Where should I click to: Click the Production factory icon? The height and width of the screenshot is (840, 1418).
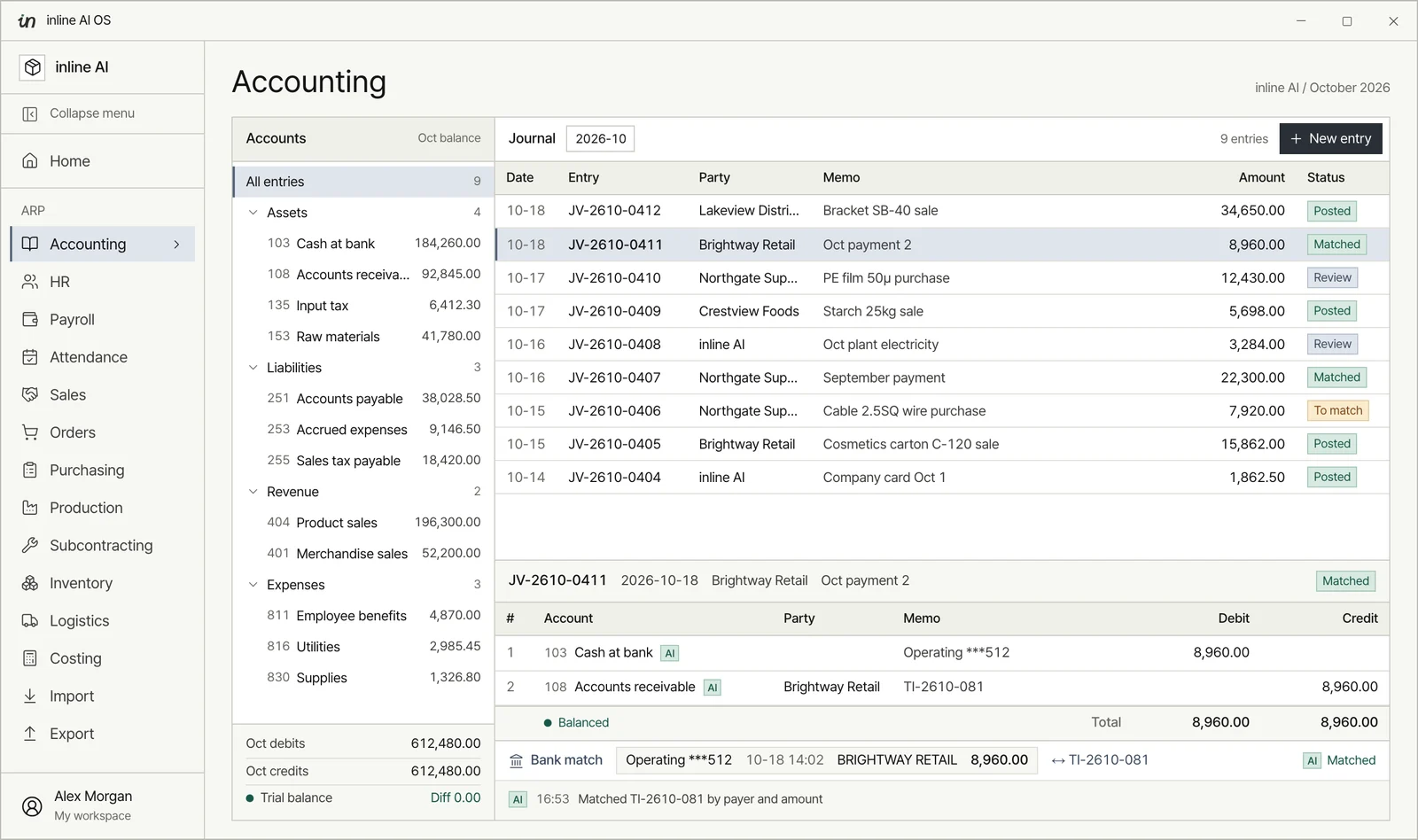[x=30, y=508]
